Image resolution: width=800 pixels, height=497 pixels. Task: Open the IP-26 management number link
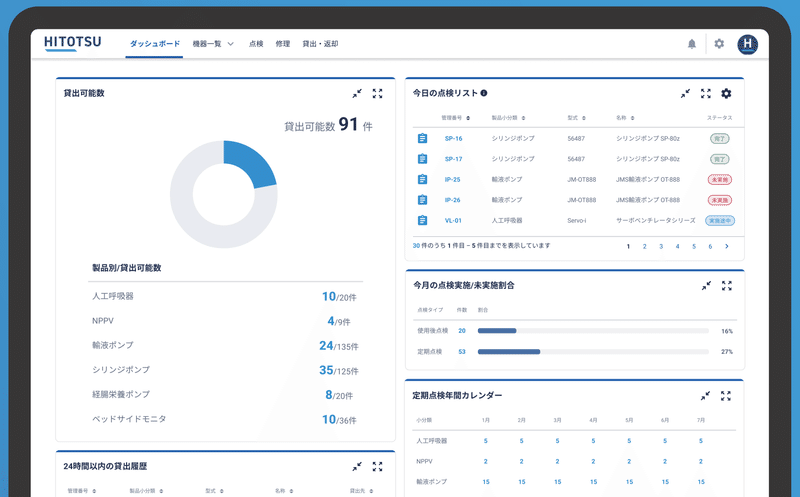point(452,200)
